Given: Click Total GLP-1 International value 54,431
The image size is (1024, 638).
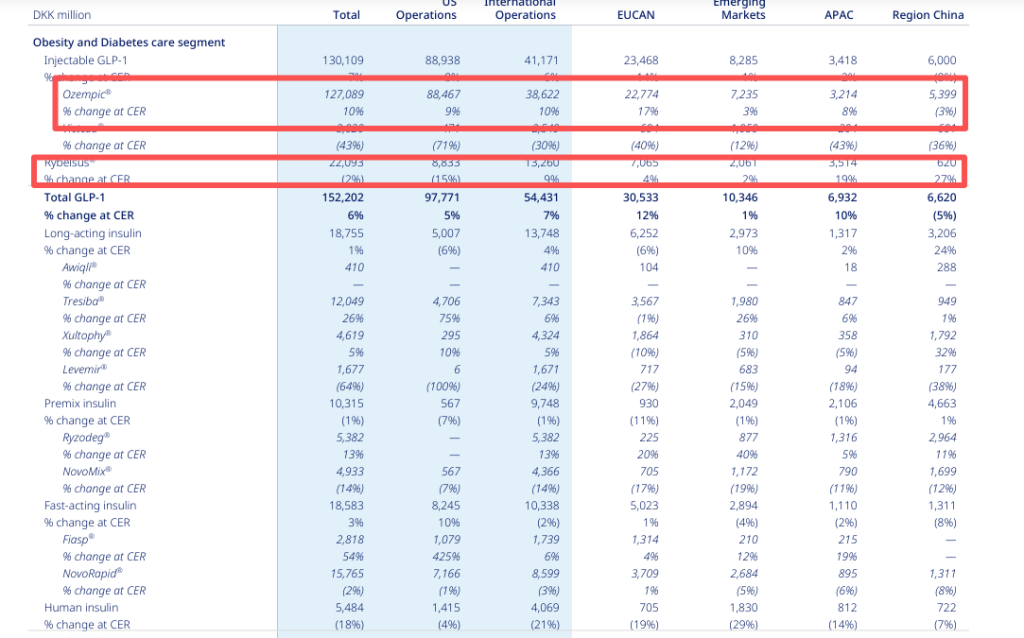Looking at the screenshot, I should click(x=541, y=197).
